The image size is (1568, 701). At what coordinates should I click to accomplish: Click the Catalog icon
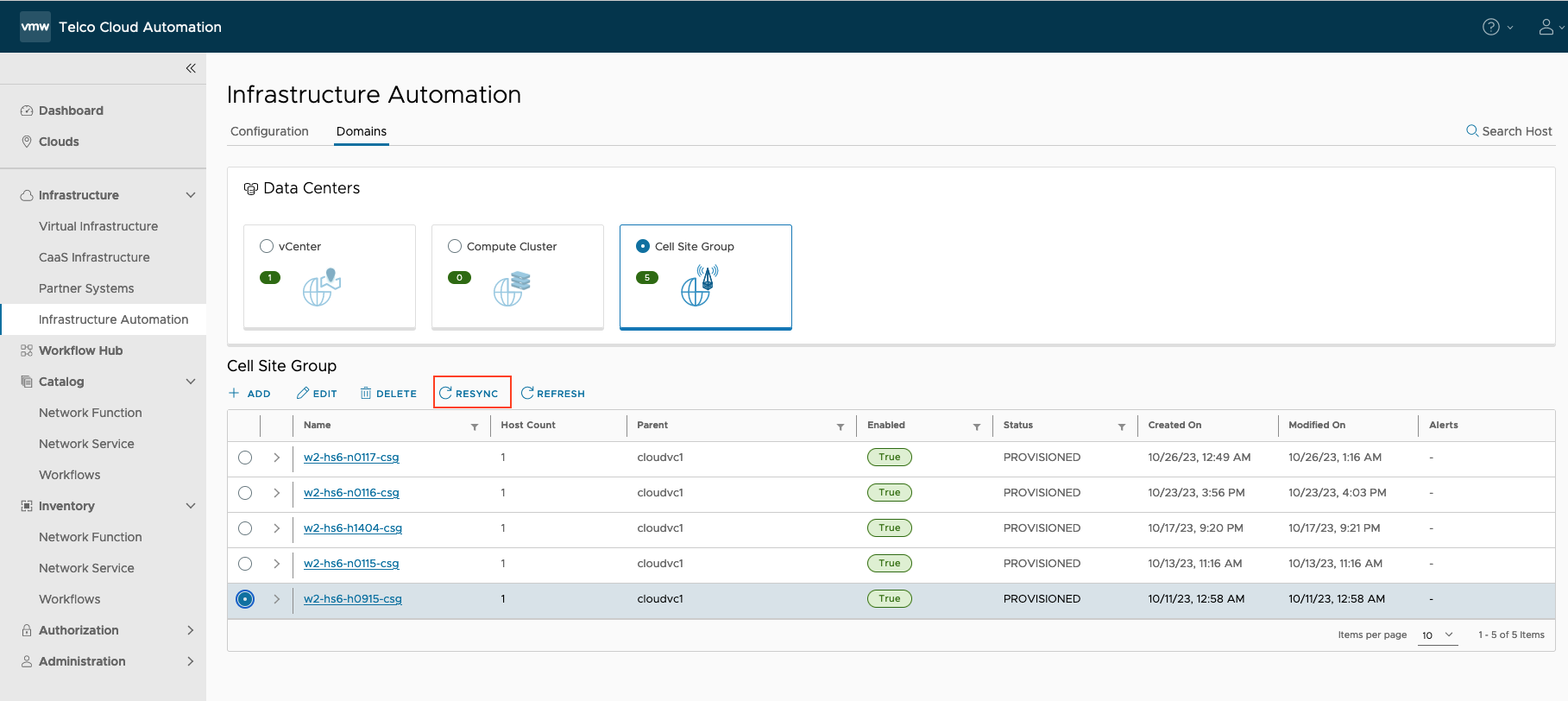[27, 382]
